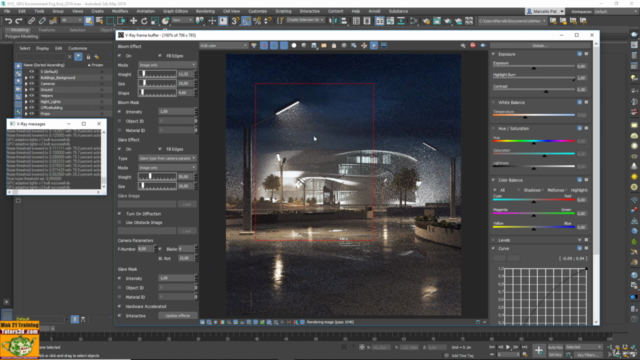Click the clear image bucket icon
Screen dimensions: 640x360
pos(334,46)
